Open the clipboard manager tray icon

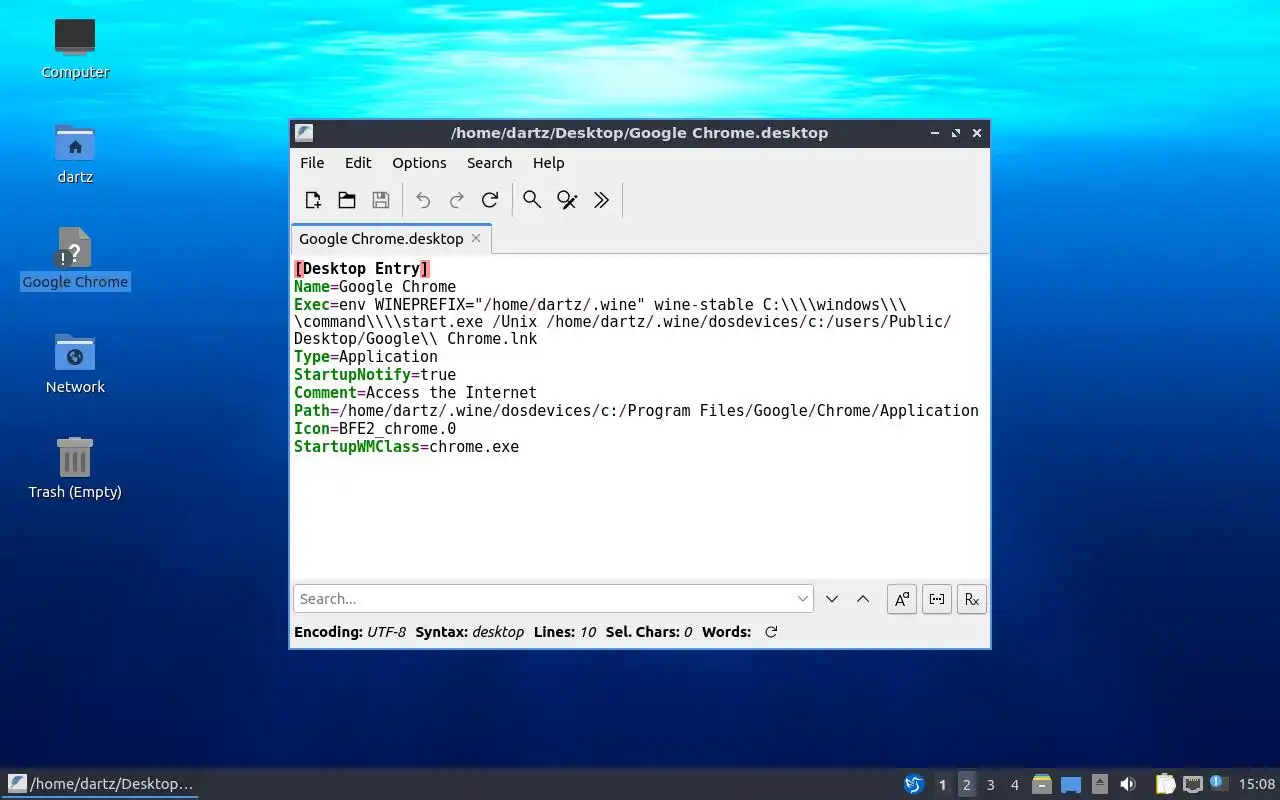point(1166,784)
